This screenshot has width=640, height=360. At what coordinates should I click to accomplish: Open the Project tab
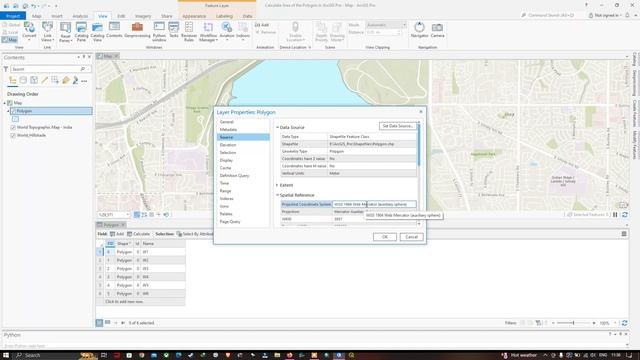[x=13, y=16]
